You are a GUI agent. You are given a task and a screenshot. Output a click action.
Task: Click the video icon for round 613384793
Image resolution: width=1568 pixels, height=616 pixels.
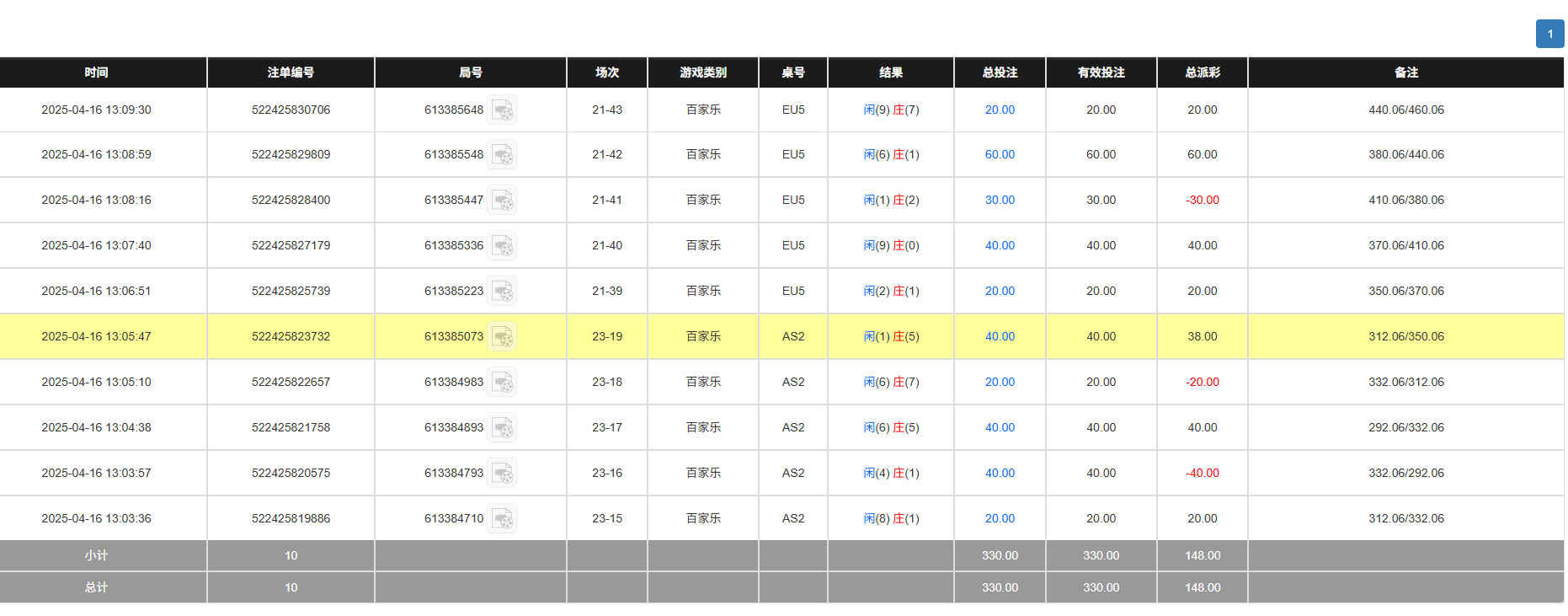click(503, 473)
